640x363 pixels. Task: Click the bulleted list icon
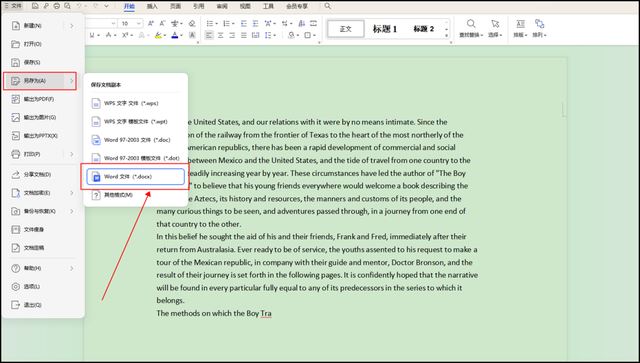tap(210, 24)
